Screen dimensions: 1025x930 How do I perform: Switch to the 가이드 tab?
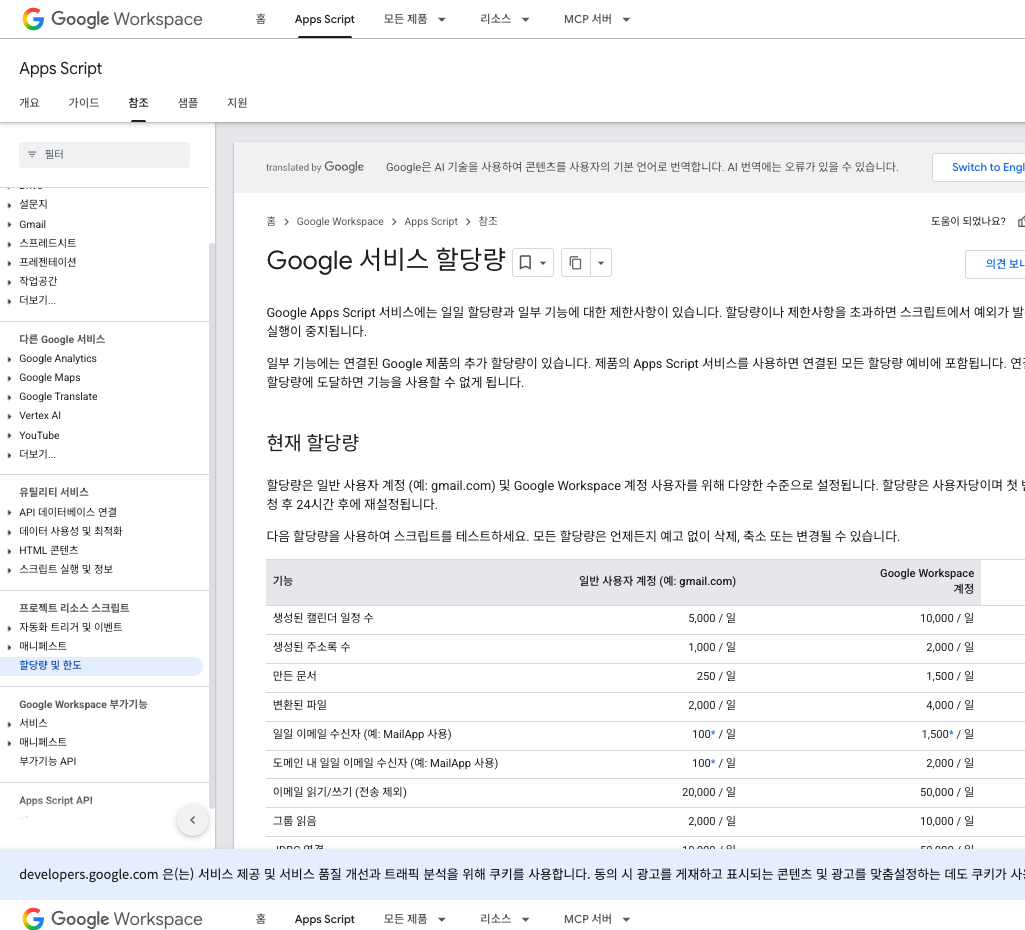click(84, 103)
